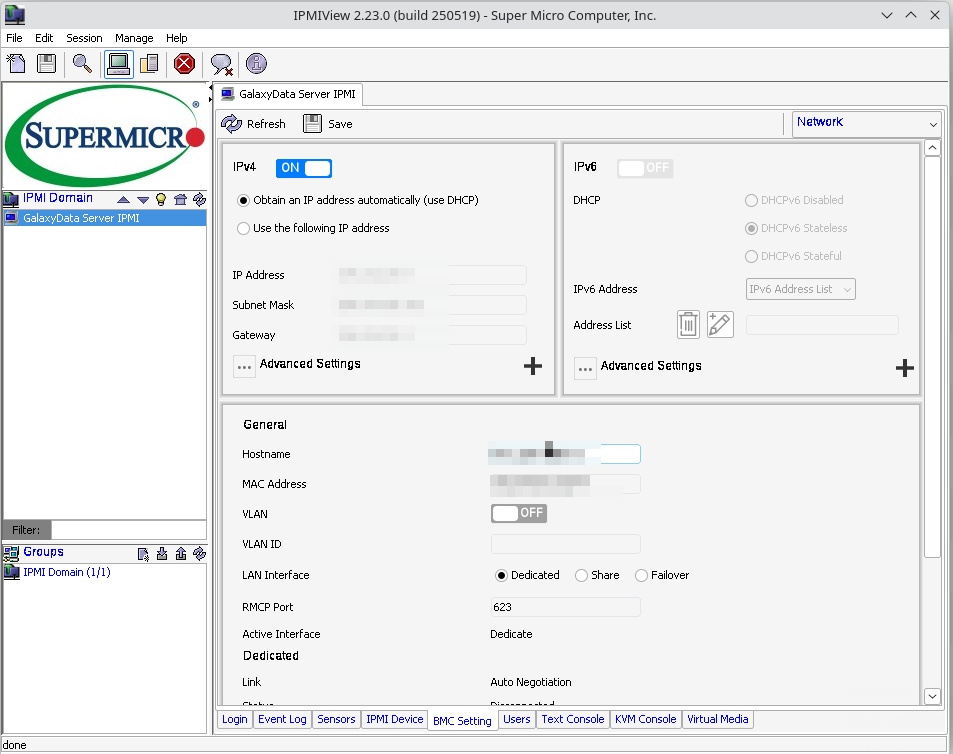Open the Network settings dropdown
This screenshot has height=754, width=953.
(867, 124)
